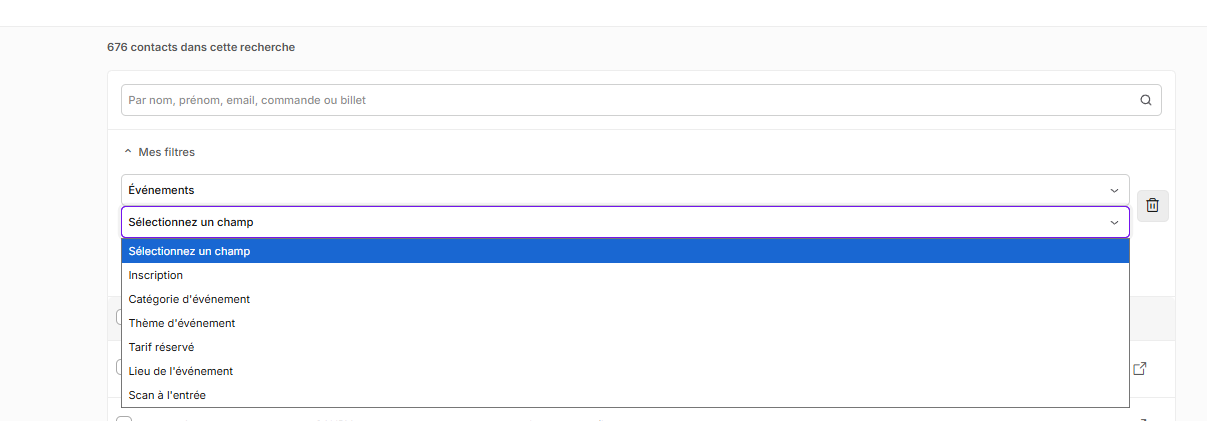This screenshot has height=421, width=1207.
Task: Open the Événements dropdown
Action: 625,190
